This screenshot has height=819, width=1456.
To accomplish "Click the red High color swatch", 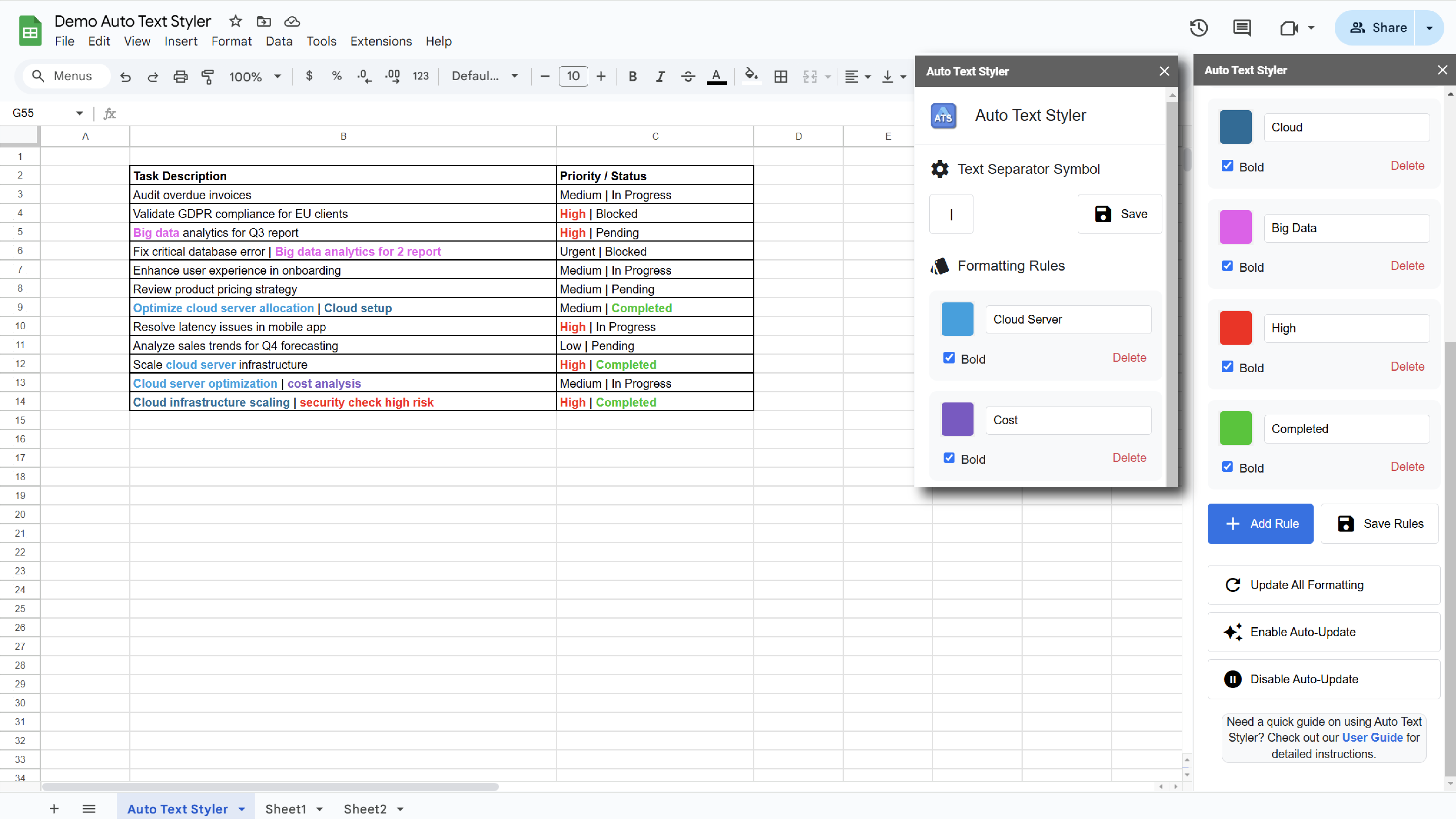I will 1235,328.
